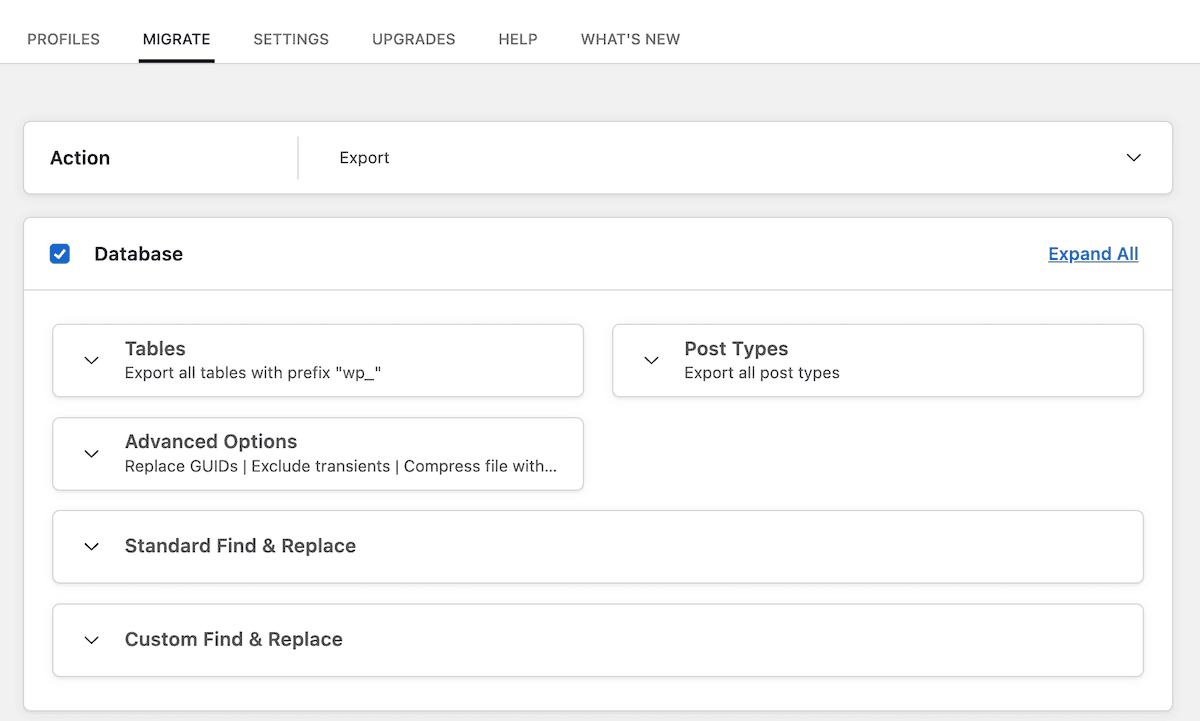View the Upgrades tab
The width and height of the screenshot is (1200, 721).
413,39
